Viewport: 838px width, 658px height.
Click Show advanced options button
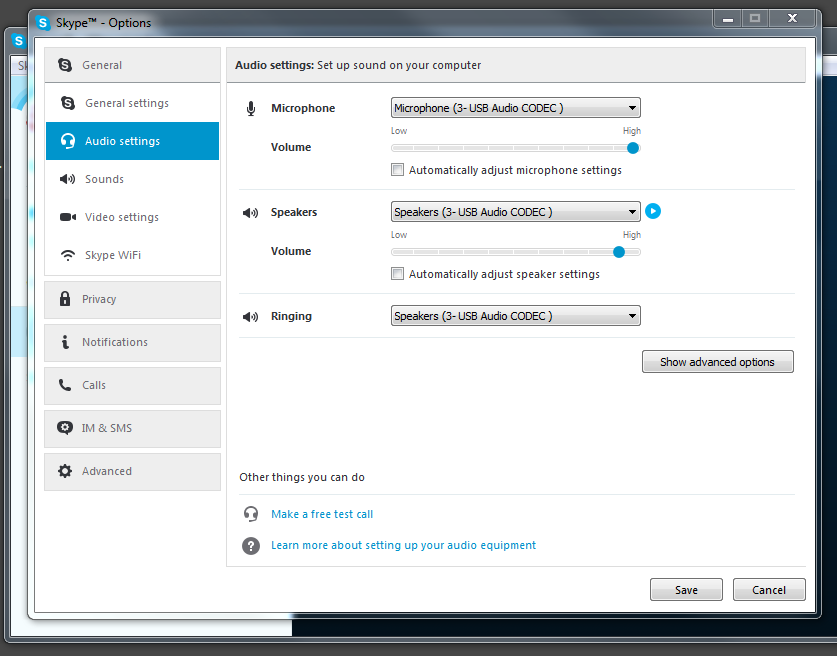(717, 362)
